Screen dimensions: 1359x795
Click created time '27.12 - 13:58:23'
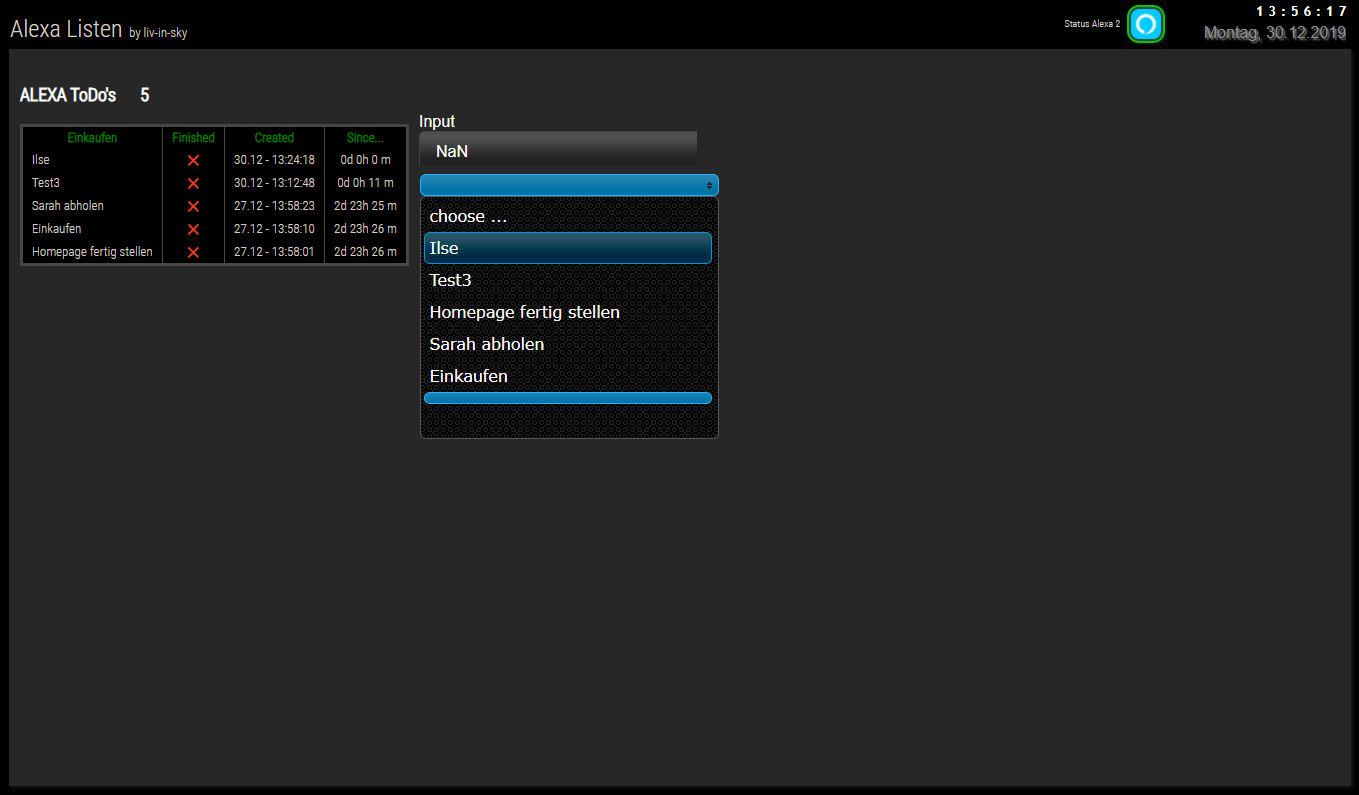[x=274, y=206]
